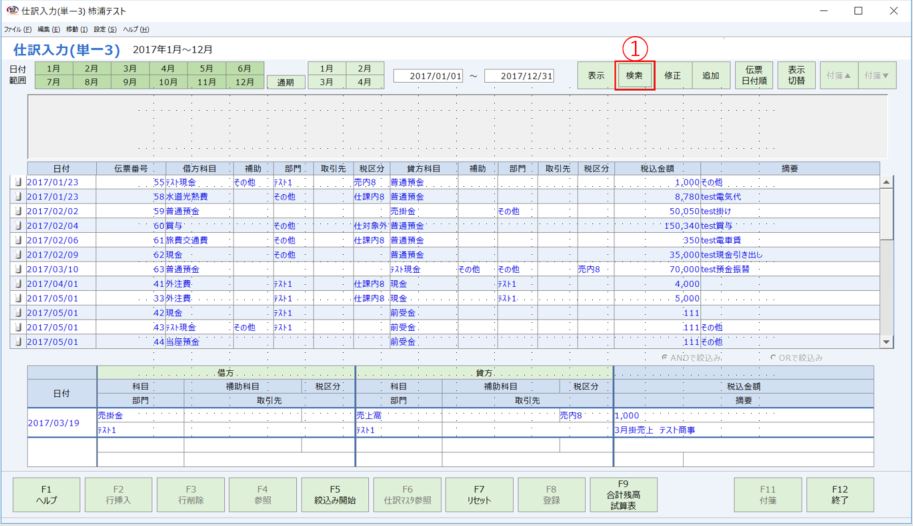Image resolution: width=913 pixels, height=526 pixels.
Task: Toggle the 6月 month range button
Action: pyautogui.click(x=245, y=69)
